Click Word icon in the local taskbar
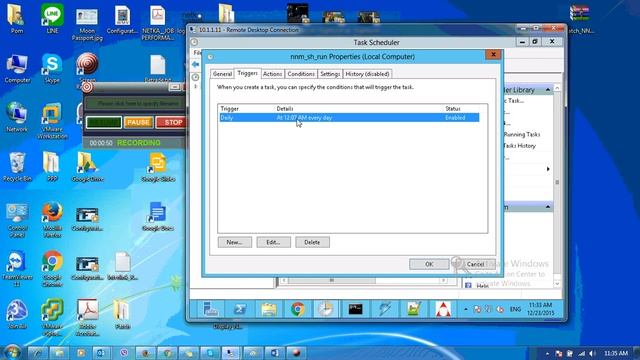640x360 pixels. click(x=274, y=353)
